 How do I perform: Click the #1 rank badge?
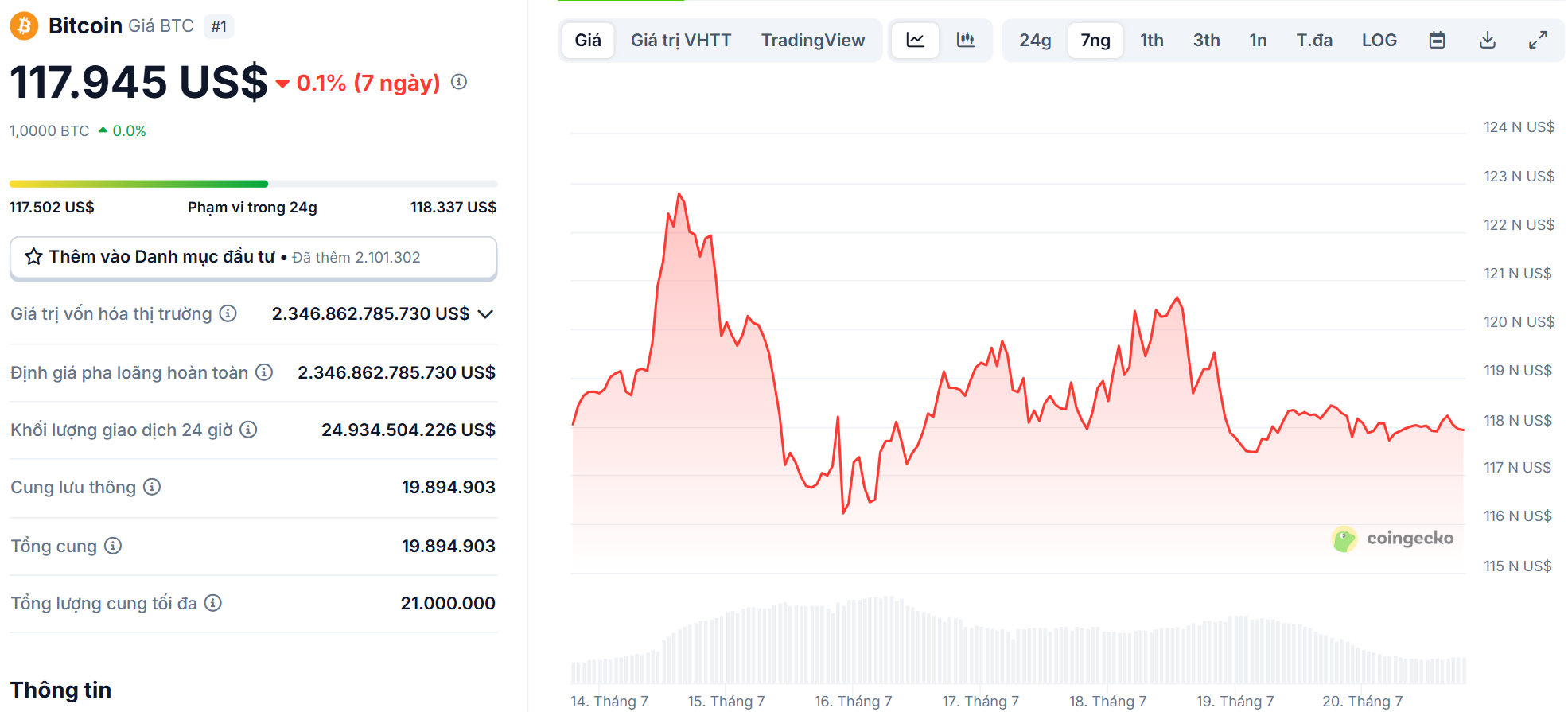(x=219, y=26)
